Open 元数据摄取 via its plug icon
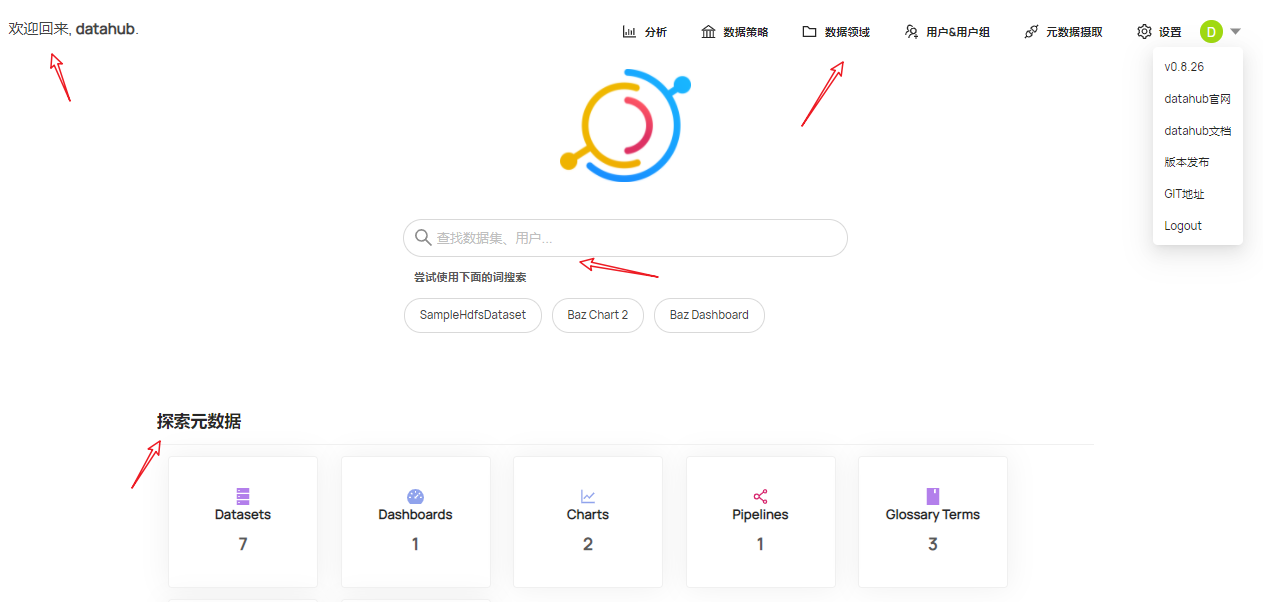This screenshot has width=1263, height=602. click(1030, 31)
